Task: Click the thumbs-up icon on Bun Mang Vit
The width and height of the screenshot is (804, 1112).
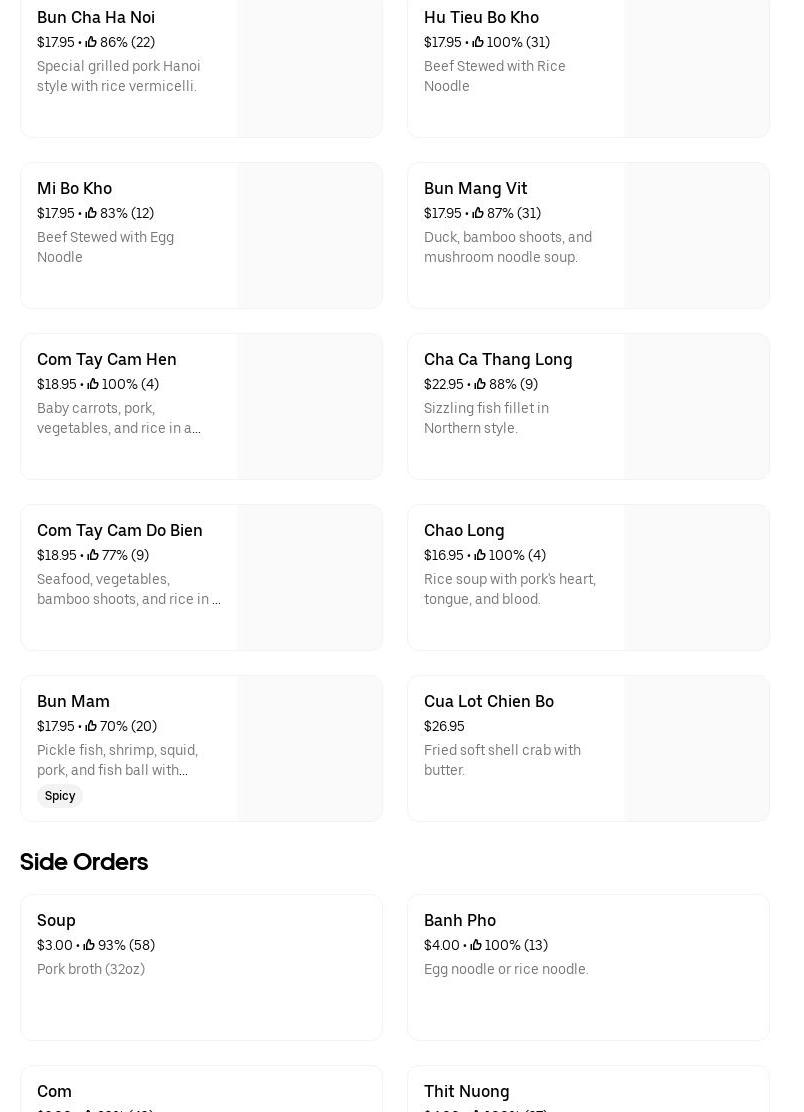Action: pyautogui.click(x=478, y=213)
